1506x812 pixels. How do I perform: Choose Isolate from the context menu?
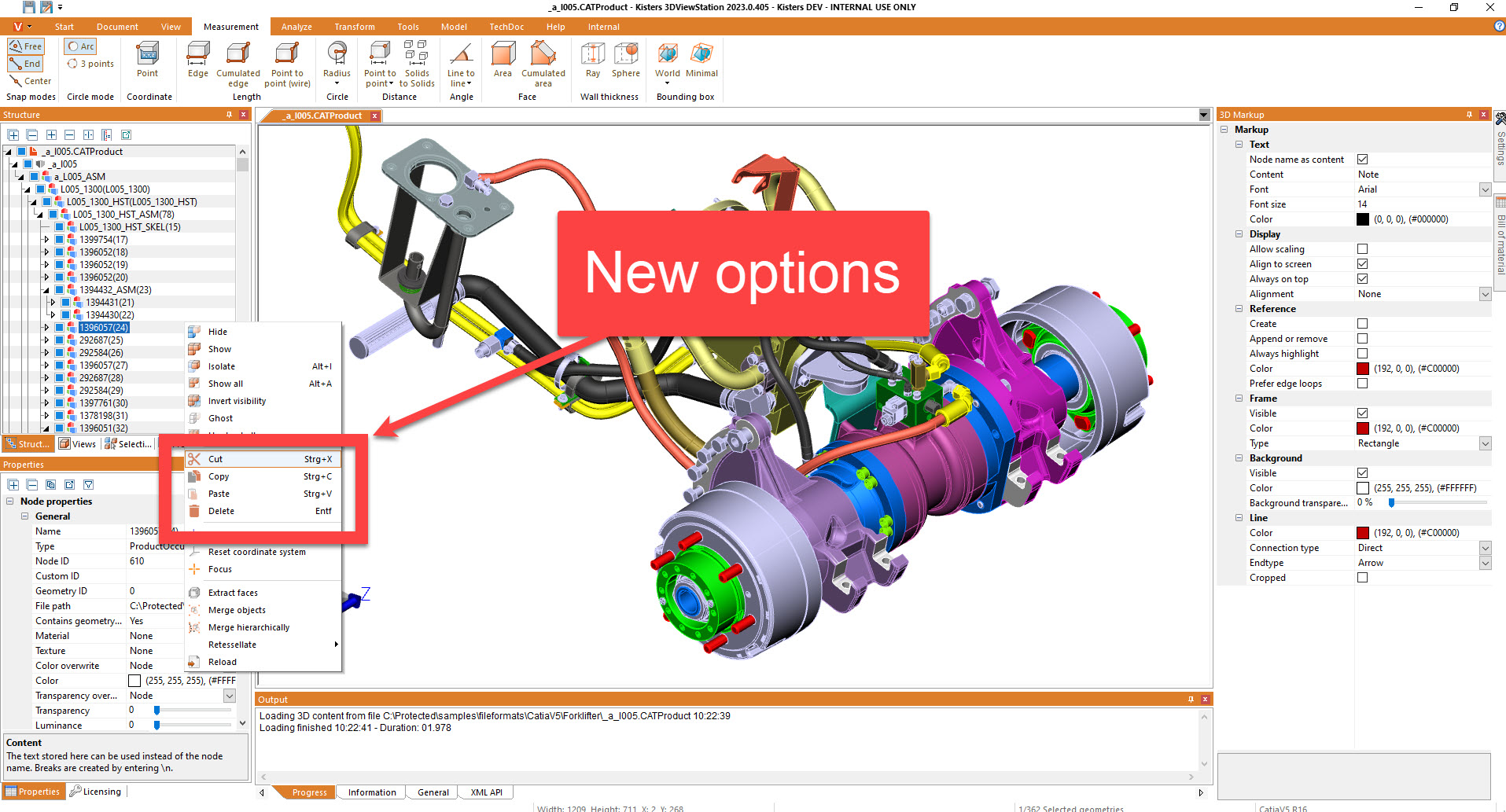(x=263, y=366)
